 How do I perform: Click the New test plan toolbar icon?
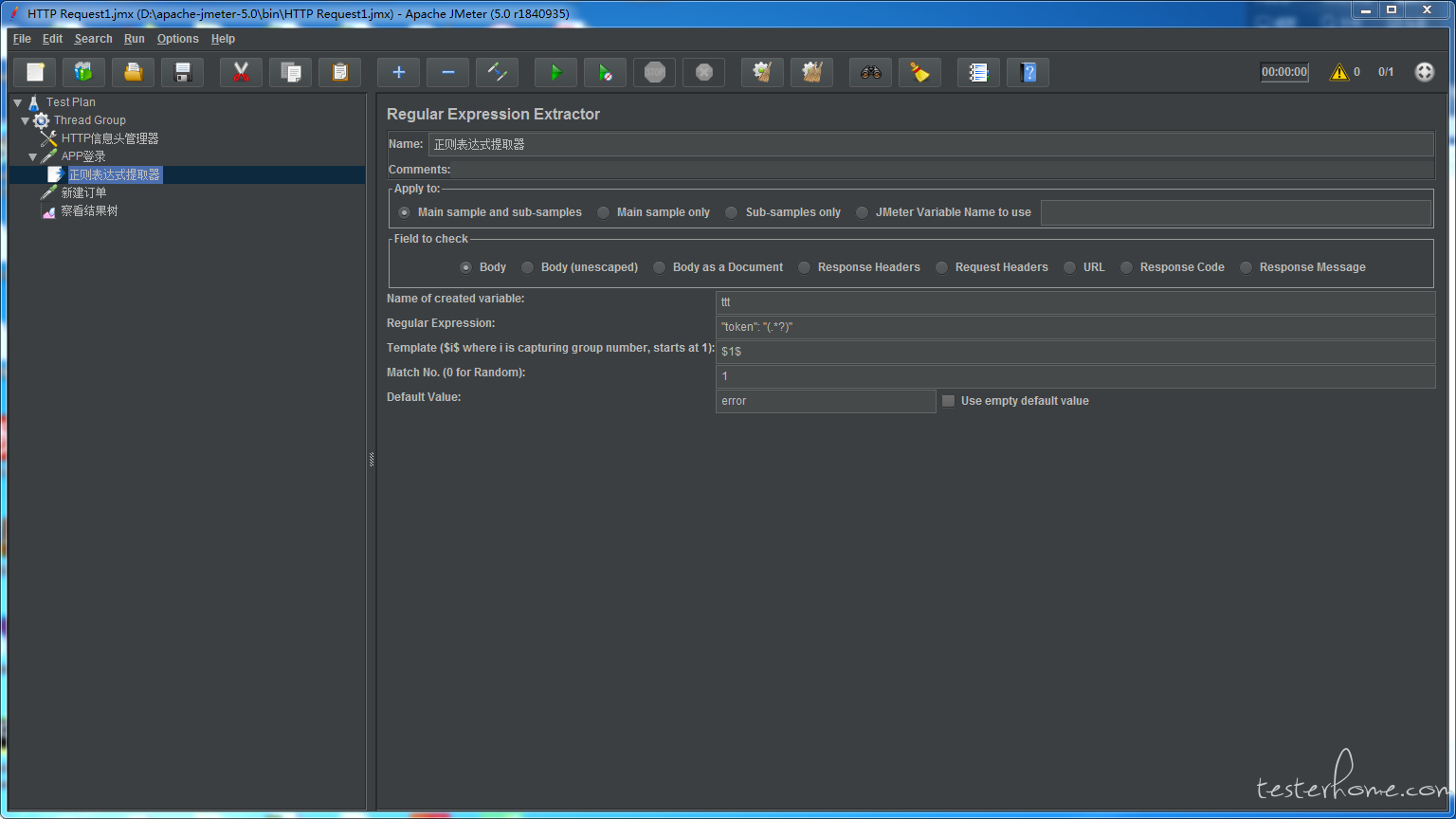(x=35, y=72)
